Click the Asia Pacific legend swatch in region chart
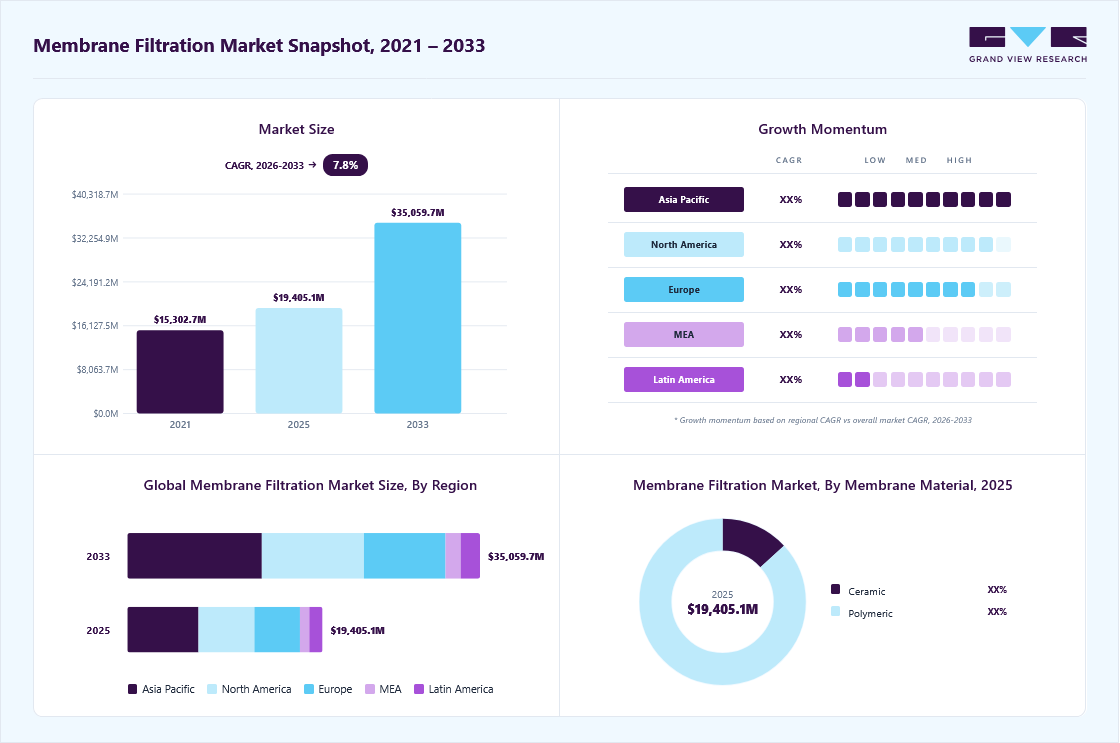The image size is (1120, 743). [x=132, y=689]
